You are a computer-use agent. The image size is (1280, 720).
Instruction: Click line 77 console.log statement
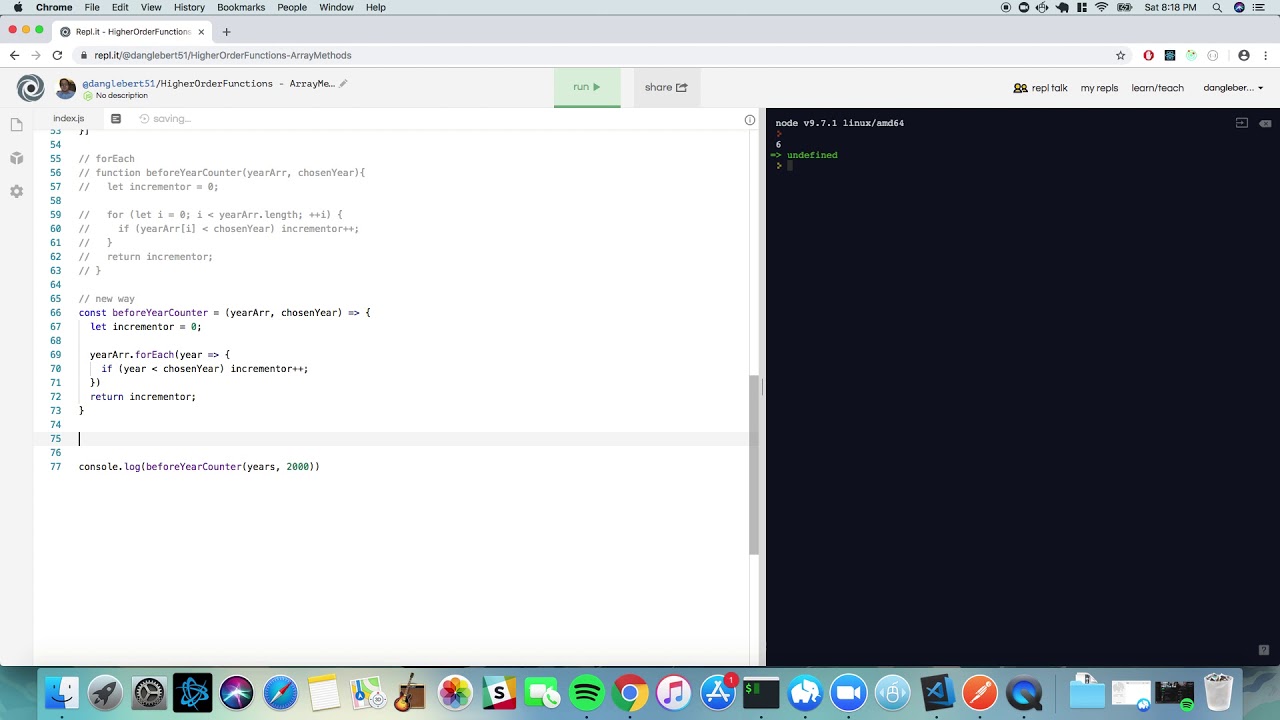click(x=199, y=467)
